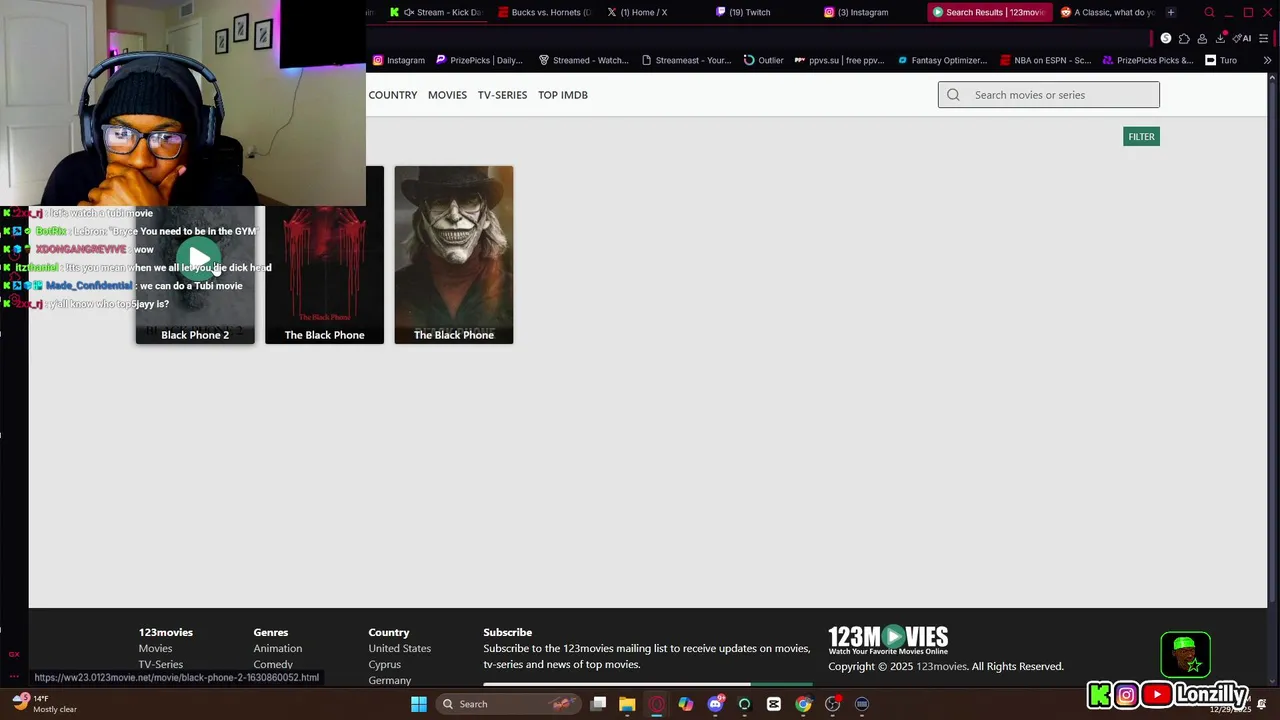Add a new browser tab
Screen dimensions: 1280x720
1171,12
